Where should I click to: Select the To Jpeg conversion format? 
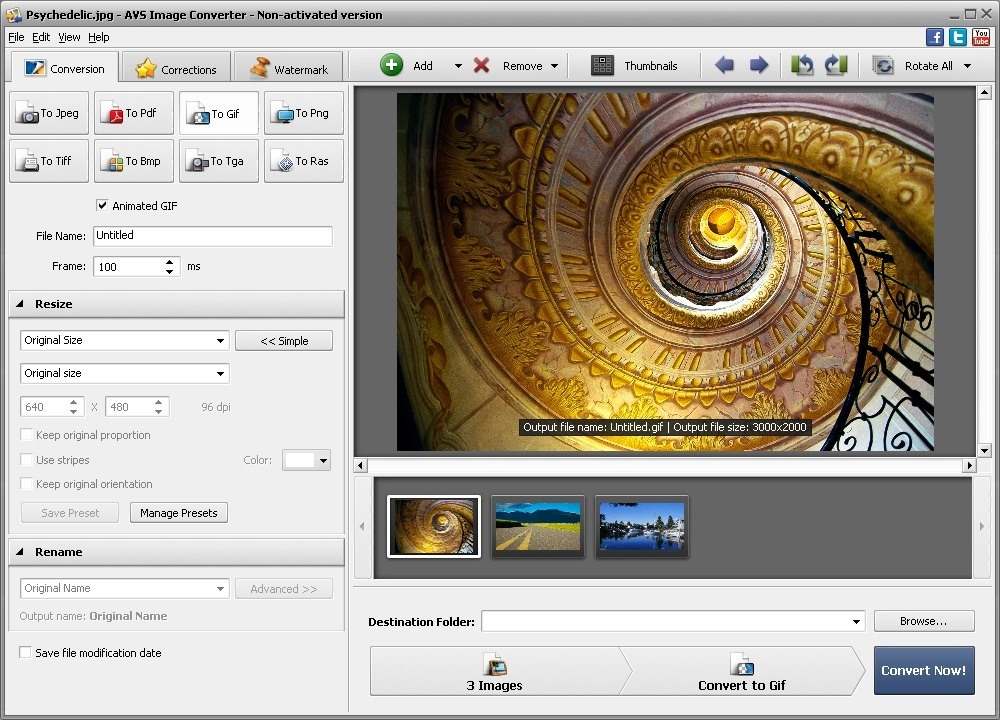(48, 113)
